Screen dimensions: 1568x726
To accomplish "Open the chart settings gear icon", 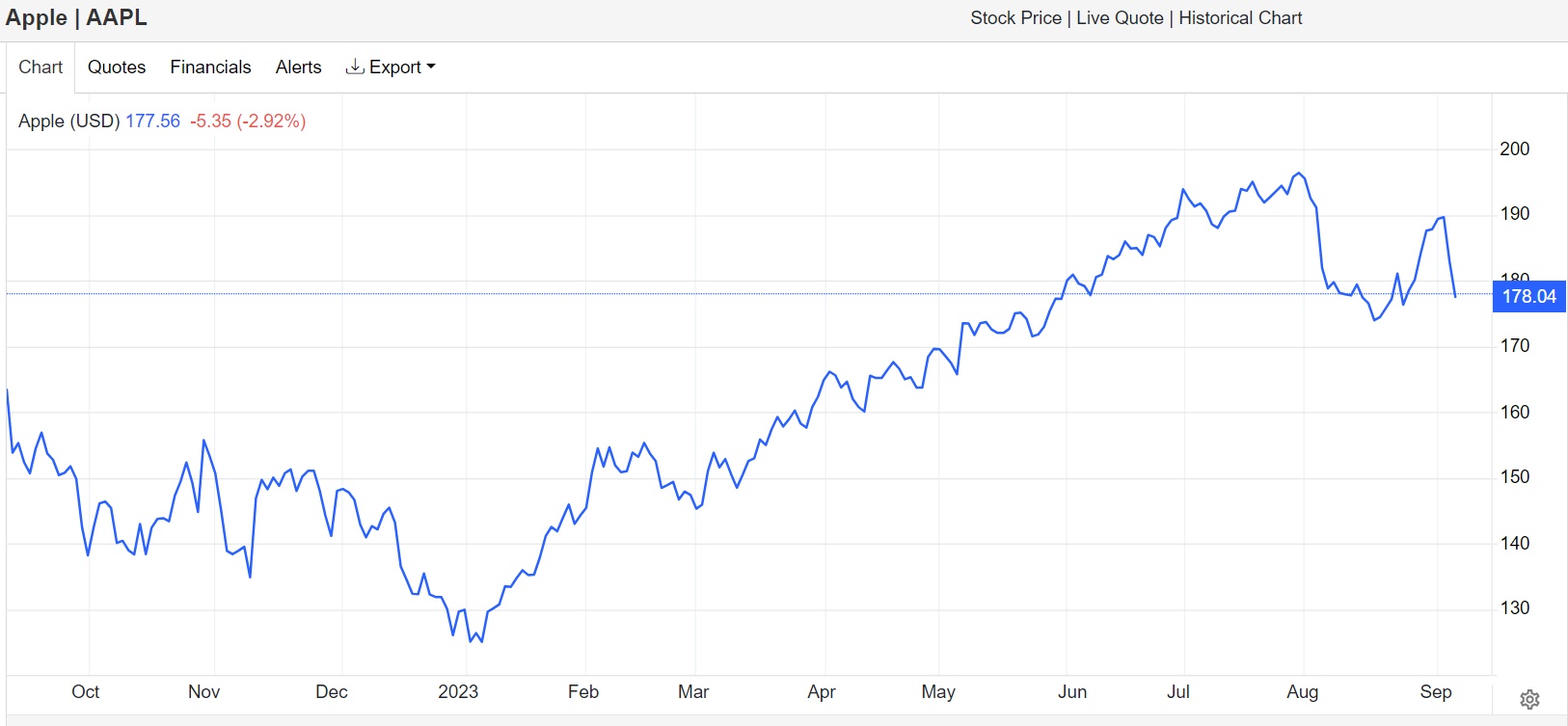I will (x=1529, y=699).
